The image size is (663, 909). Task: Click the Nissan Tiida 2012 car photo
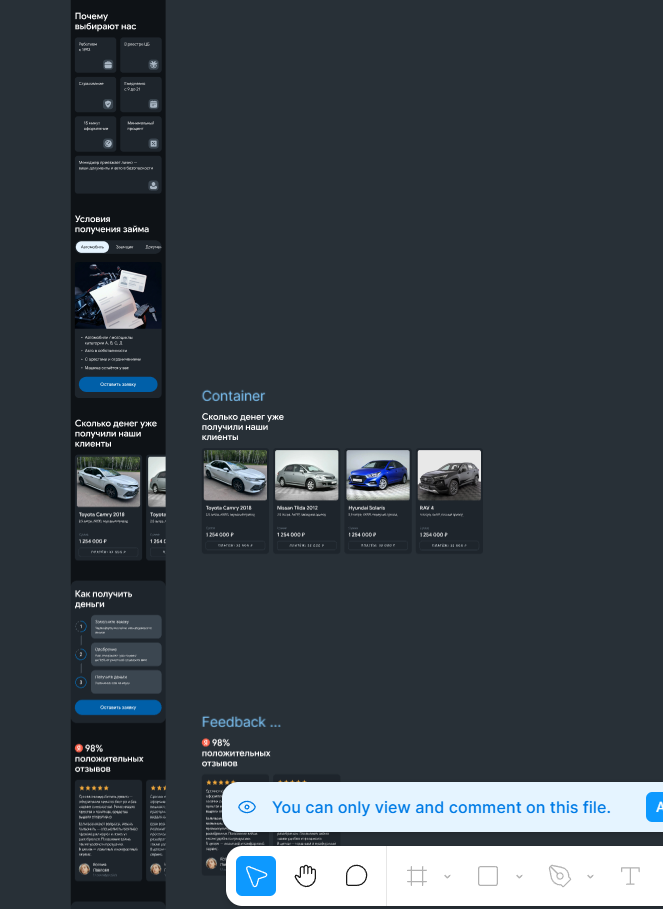307,475
